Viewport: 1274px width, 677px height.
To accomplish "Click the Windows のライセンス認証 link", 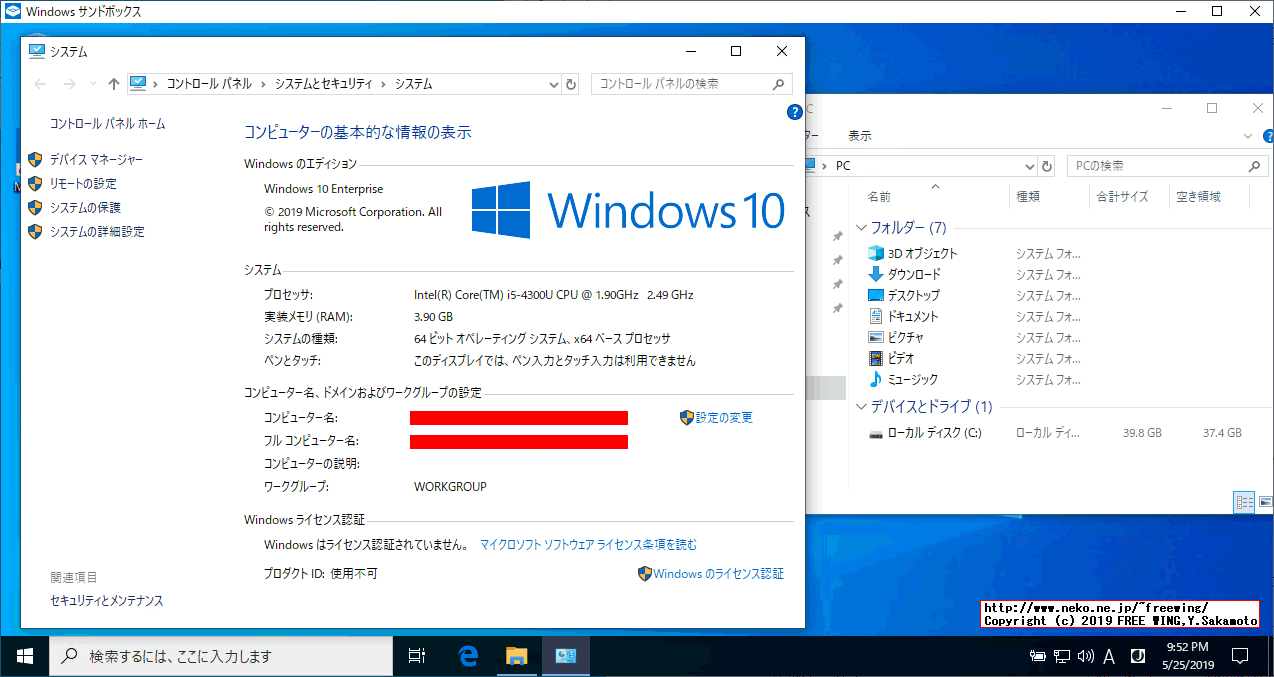I will tap(717, 573).
